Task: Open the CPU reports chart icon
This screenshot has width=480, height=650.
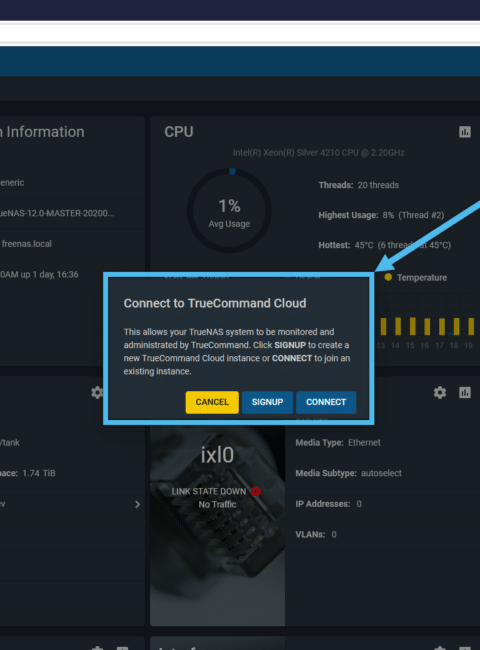Action: point(465,132)
